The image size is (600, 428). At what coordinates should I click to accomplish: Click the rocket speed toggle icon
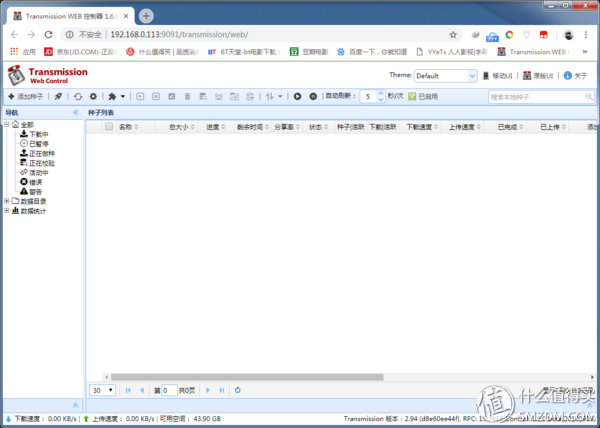tap(58, 96)
